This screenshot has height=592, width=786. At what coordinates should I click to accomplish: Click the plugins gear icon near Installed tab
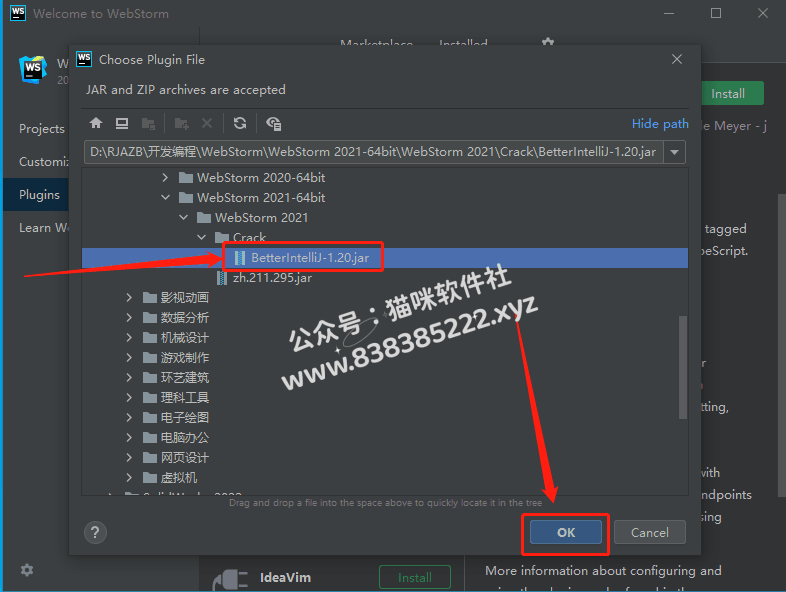coord(548,42)
